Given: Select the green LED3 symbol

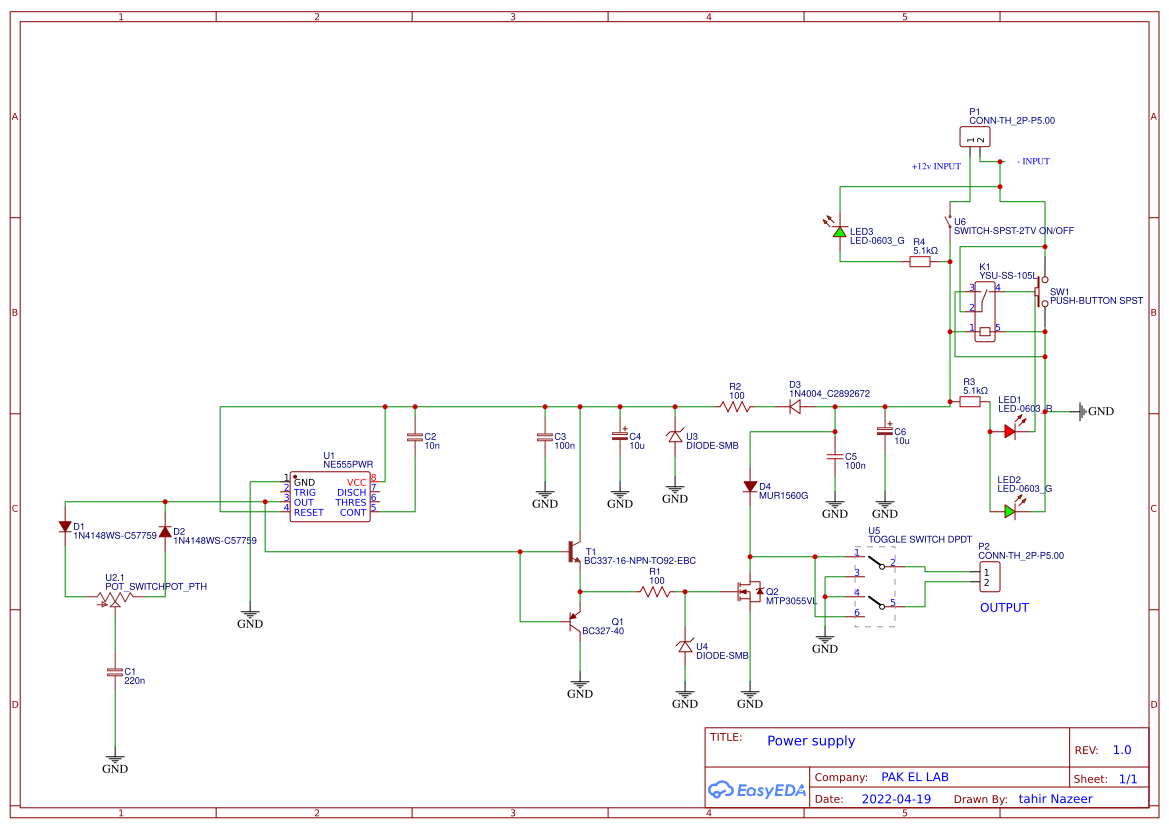Looking at the screenshot, I should coord(840,232).
